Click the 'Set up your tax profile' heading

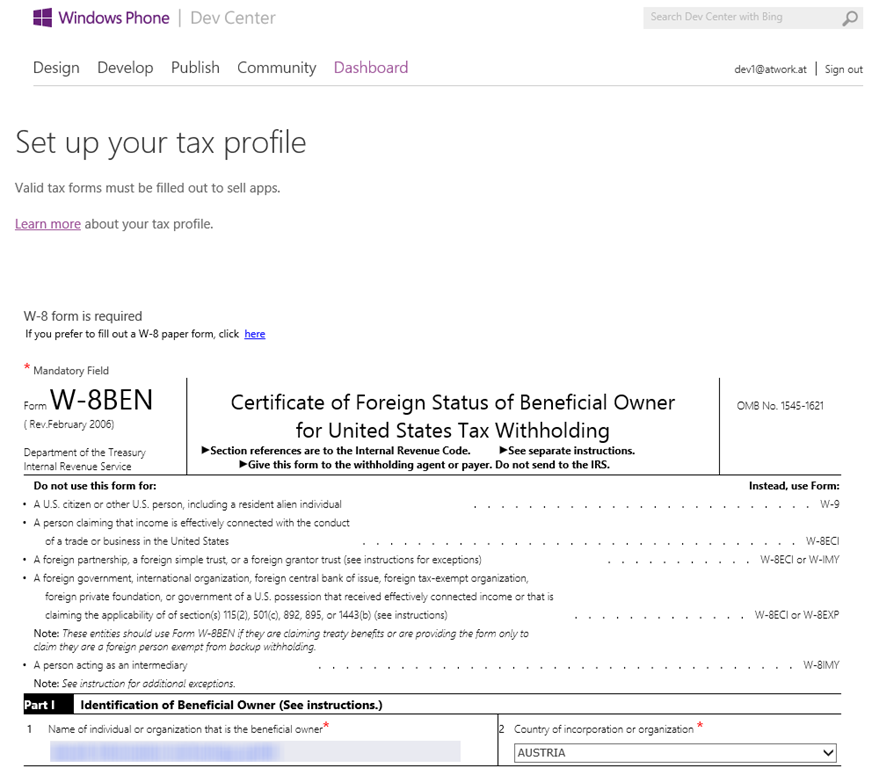161,142
